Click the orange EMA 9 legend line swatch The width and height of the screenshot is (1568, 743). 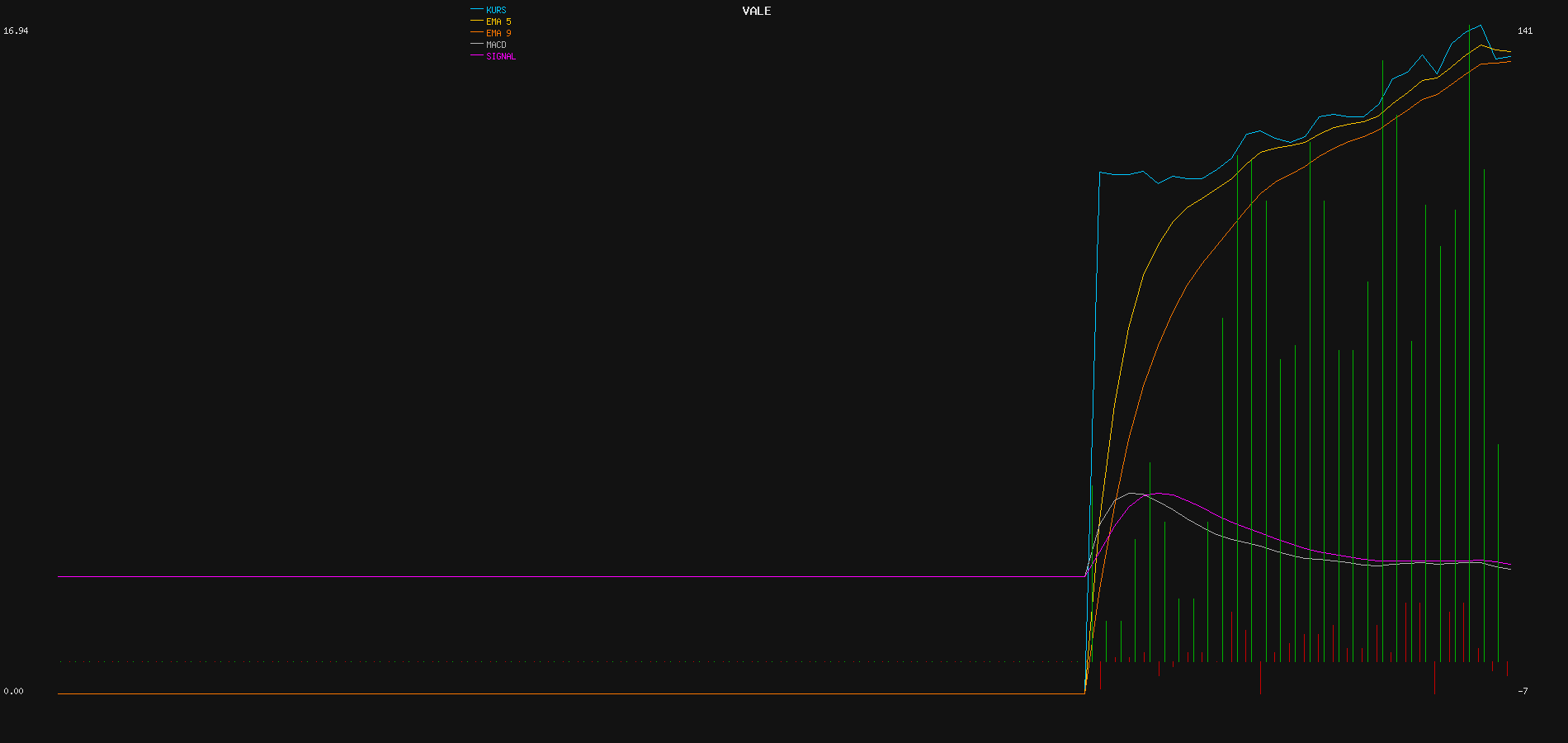coord(476,32)
